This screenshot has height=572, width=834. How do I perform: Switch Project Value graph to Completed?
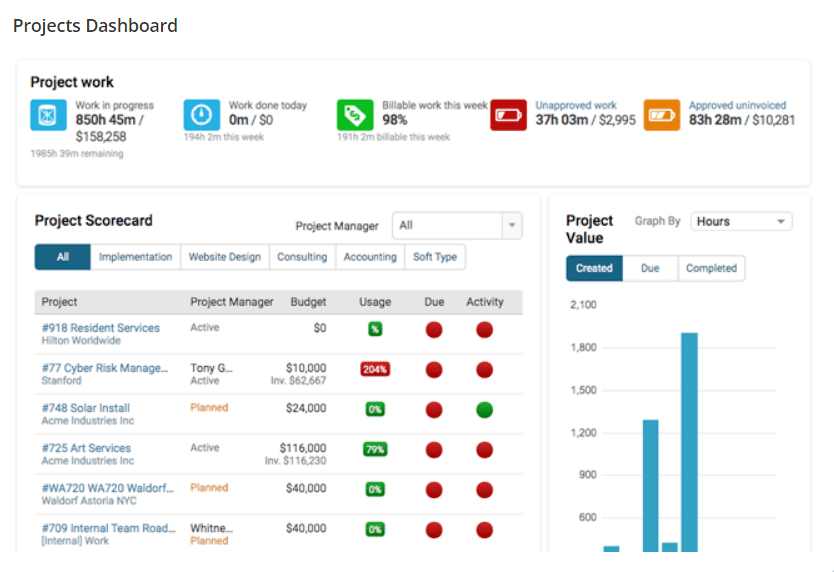pos(711,268)
